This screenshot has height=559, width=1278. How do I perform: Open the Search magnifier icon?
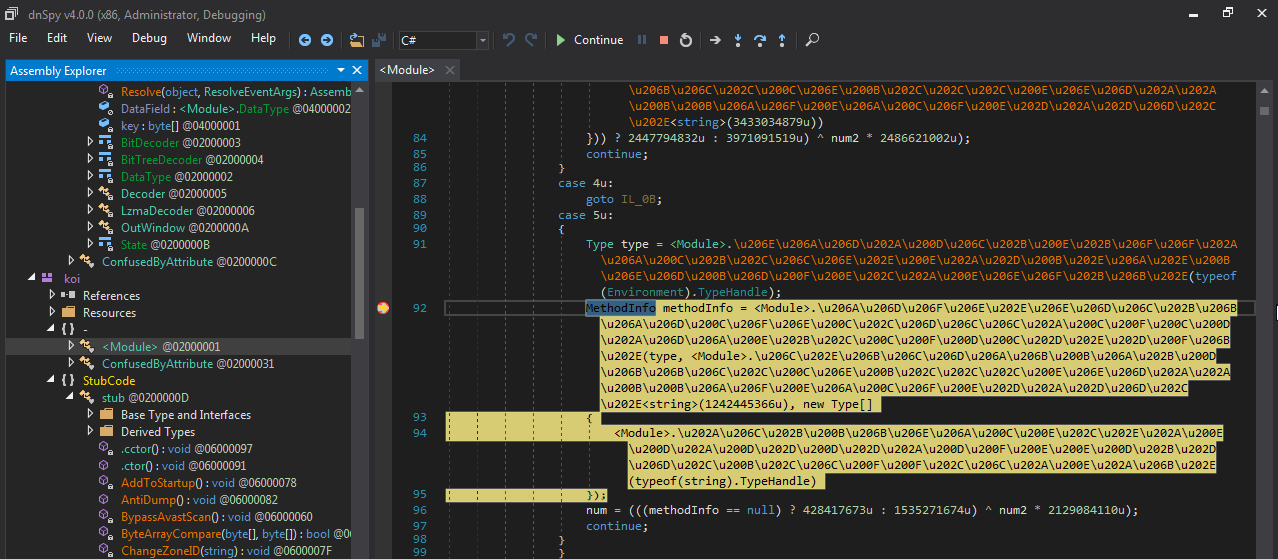[x=812, y=40]
